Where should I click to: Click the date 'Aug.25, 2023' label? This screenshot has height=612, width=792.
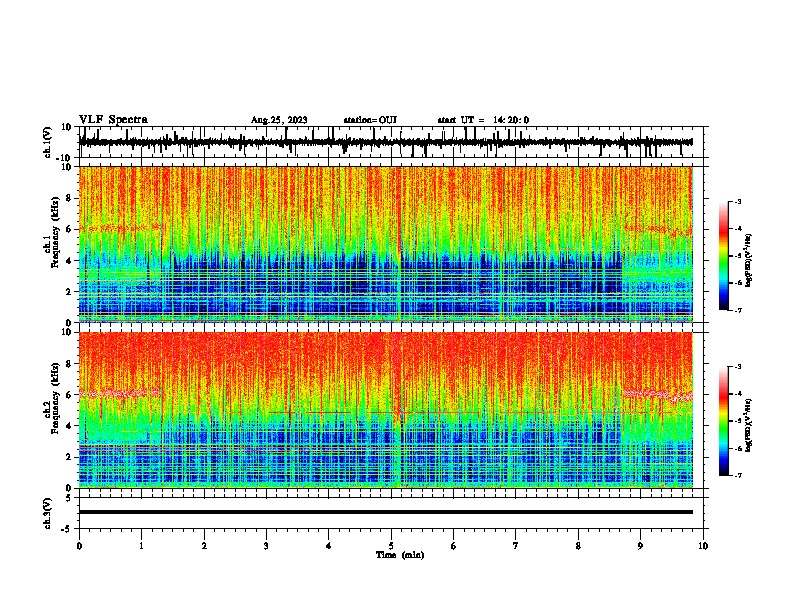pos(279,120)
